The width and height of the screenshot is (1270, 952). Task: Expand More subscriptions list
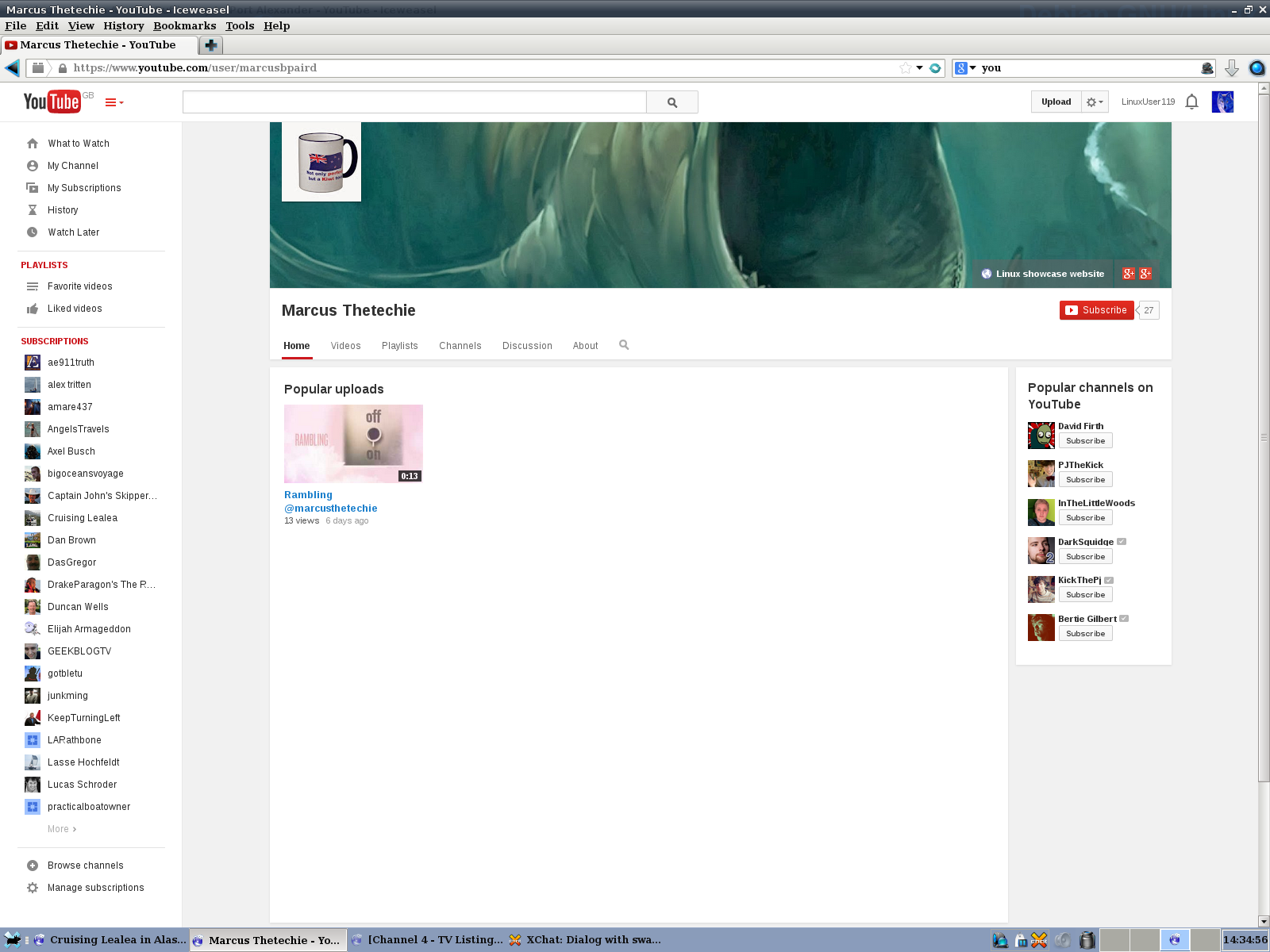click(x=62, y=829)
